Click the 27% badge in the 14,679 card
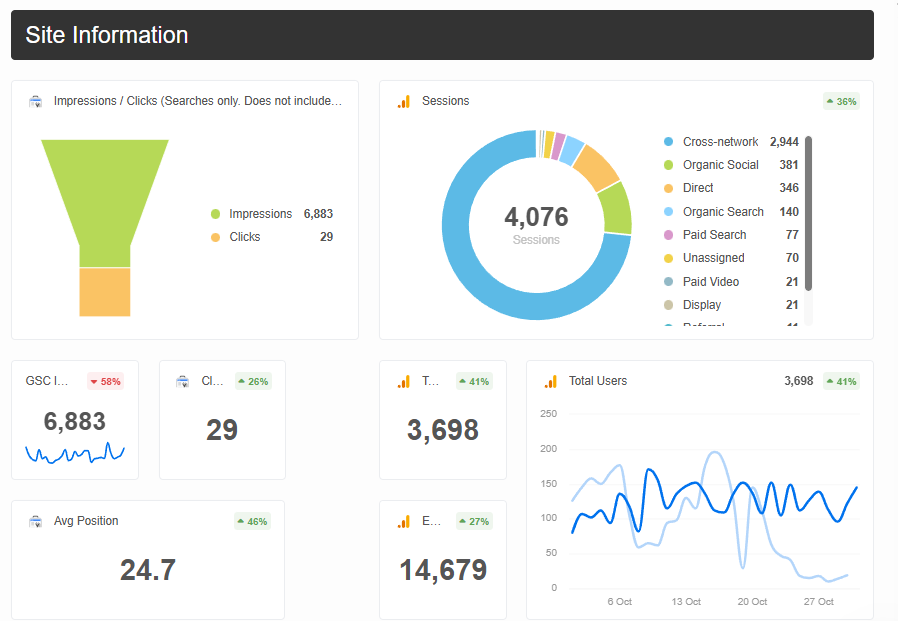898x621 pixels. 474,521
